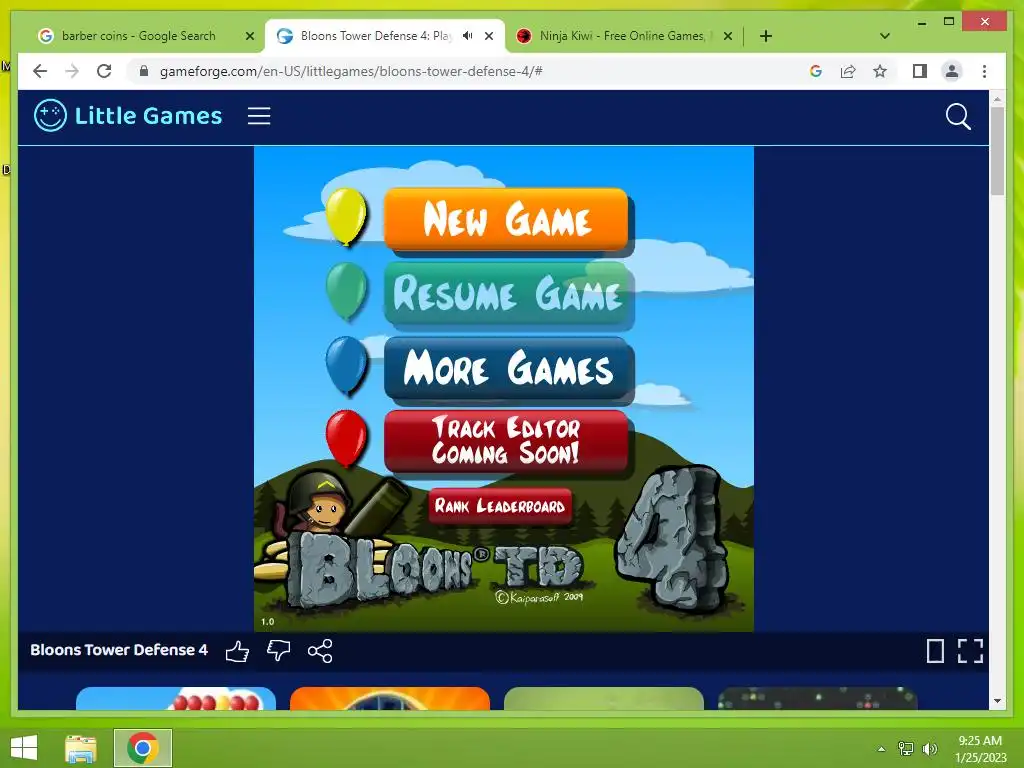
Task: Open the hamburger menu in Little Games header
Action: pyautogui.click(x=259, y=116)
